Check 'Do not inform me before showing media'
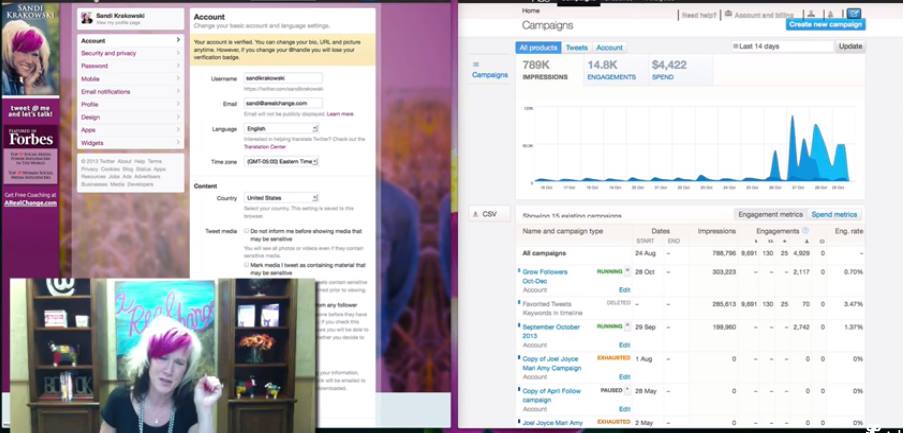This screenshot has height=433, width=903. point(246,231)
